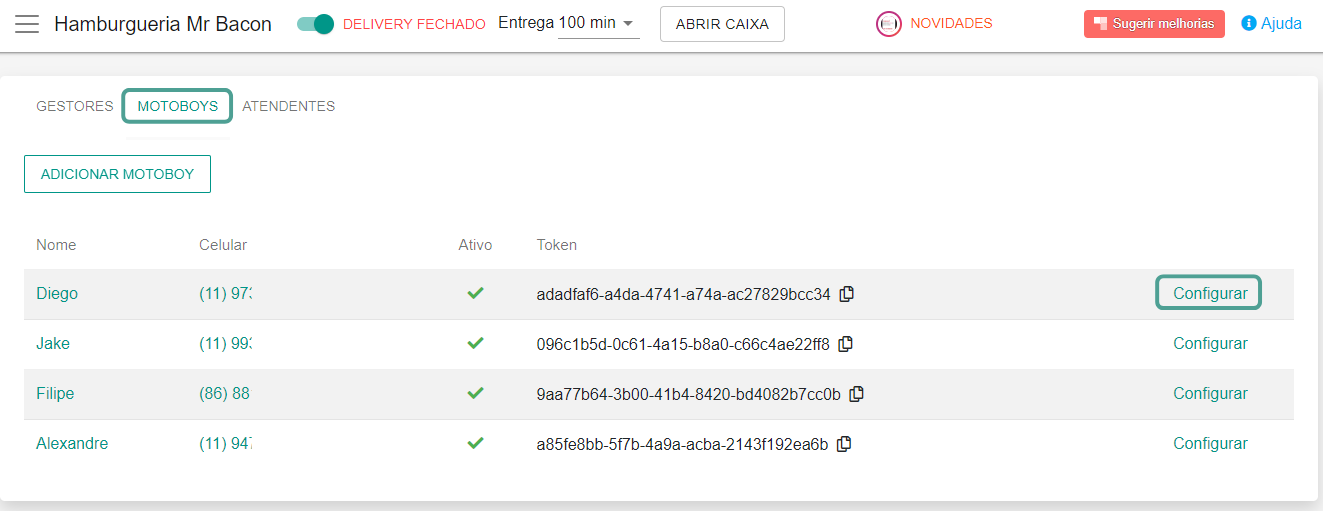This screenshot has height=511, width=1323.
Task: Click the blue info icon beside Ajuda
Action: tap(1248, 23)
